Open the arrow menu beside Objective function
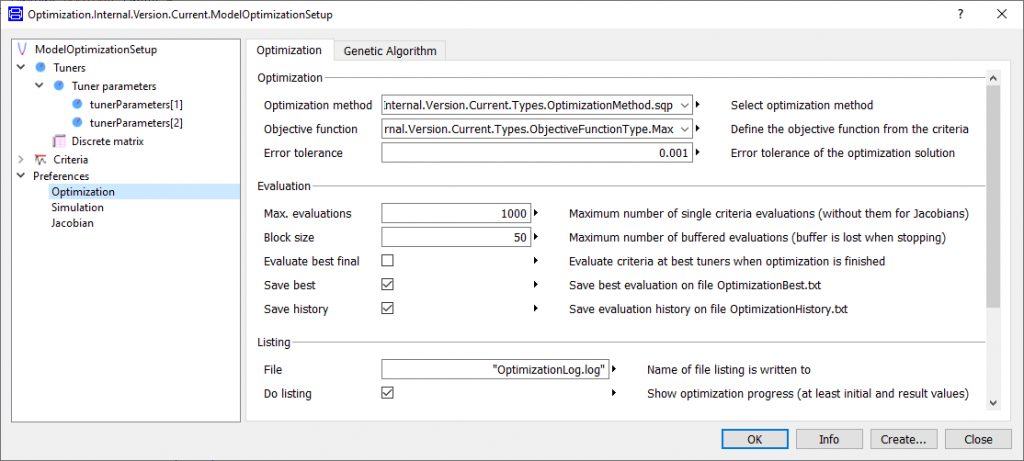This screenshot has height=461, width=1024. tap(698, 129)
